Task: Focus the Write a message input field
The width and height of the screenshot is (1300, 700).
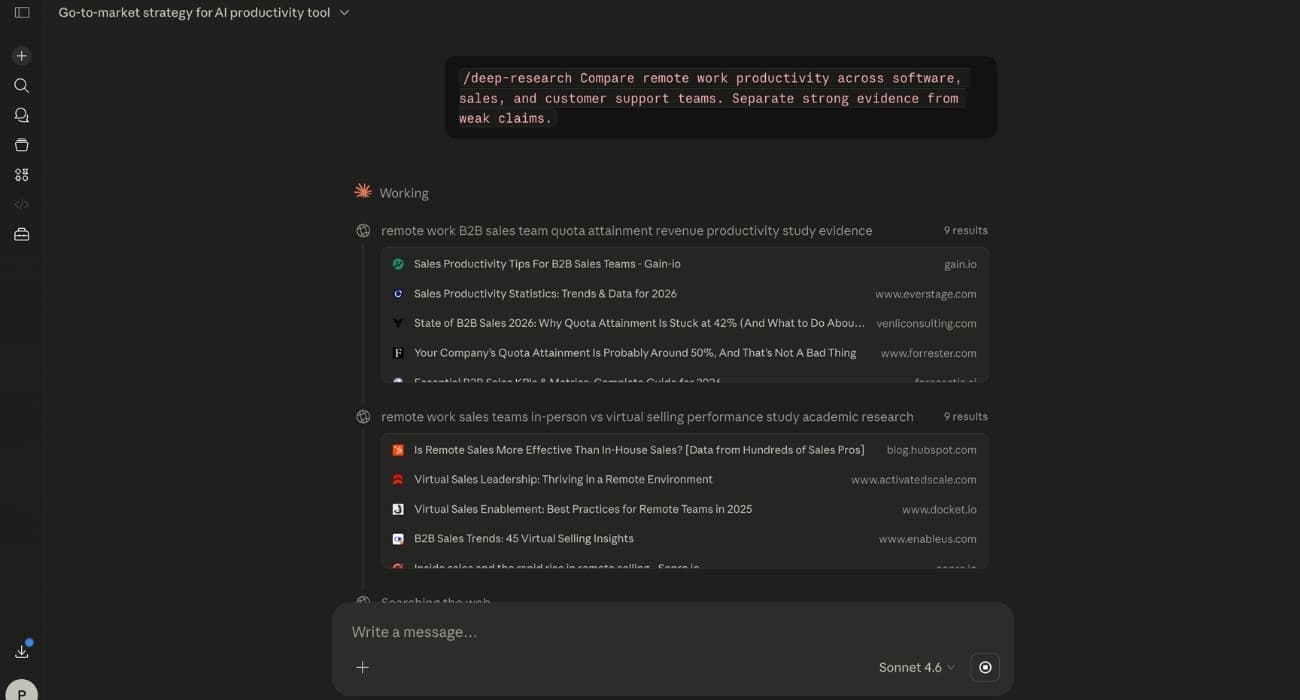Action: pos(672,632)
